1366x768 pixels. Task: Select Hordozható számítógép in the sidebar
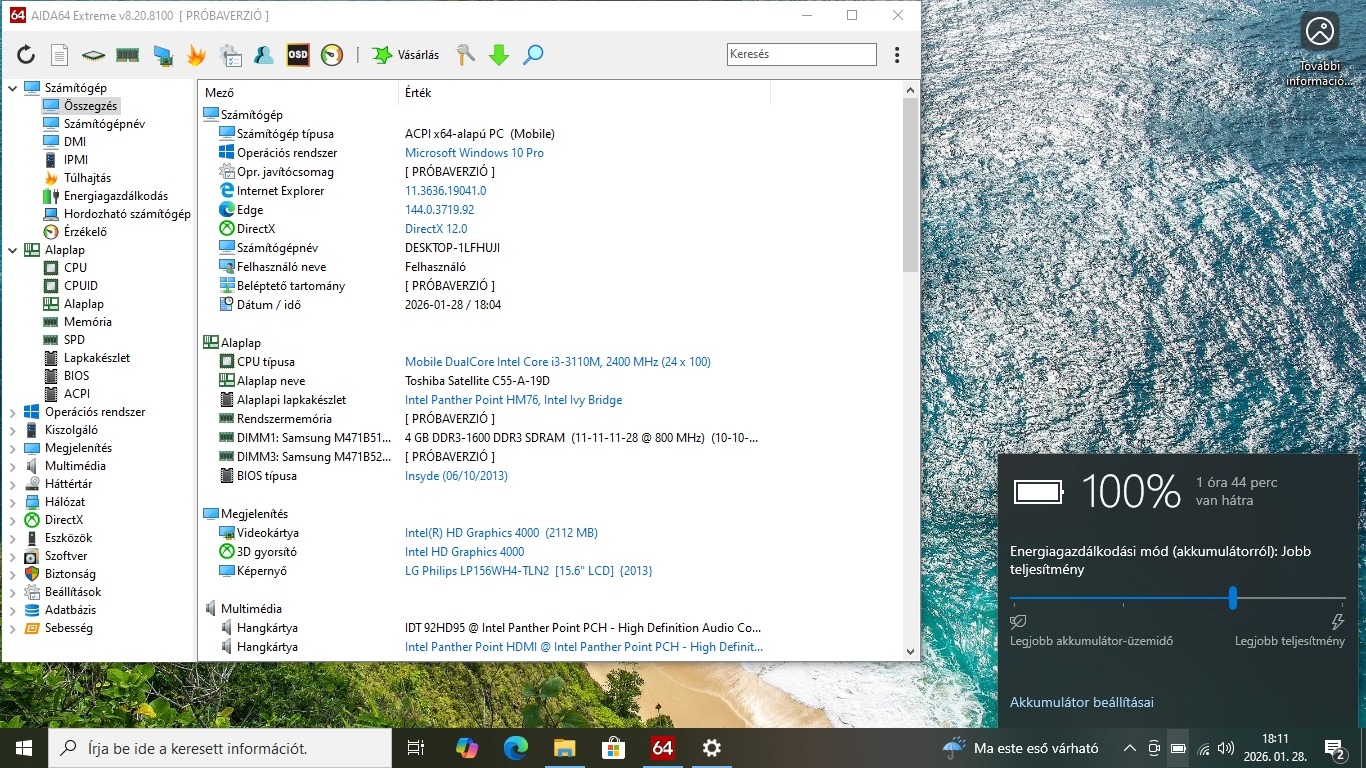click(127, 214)
